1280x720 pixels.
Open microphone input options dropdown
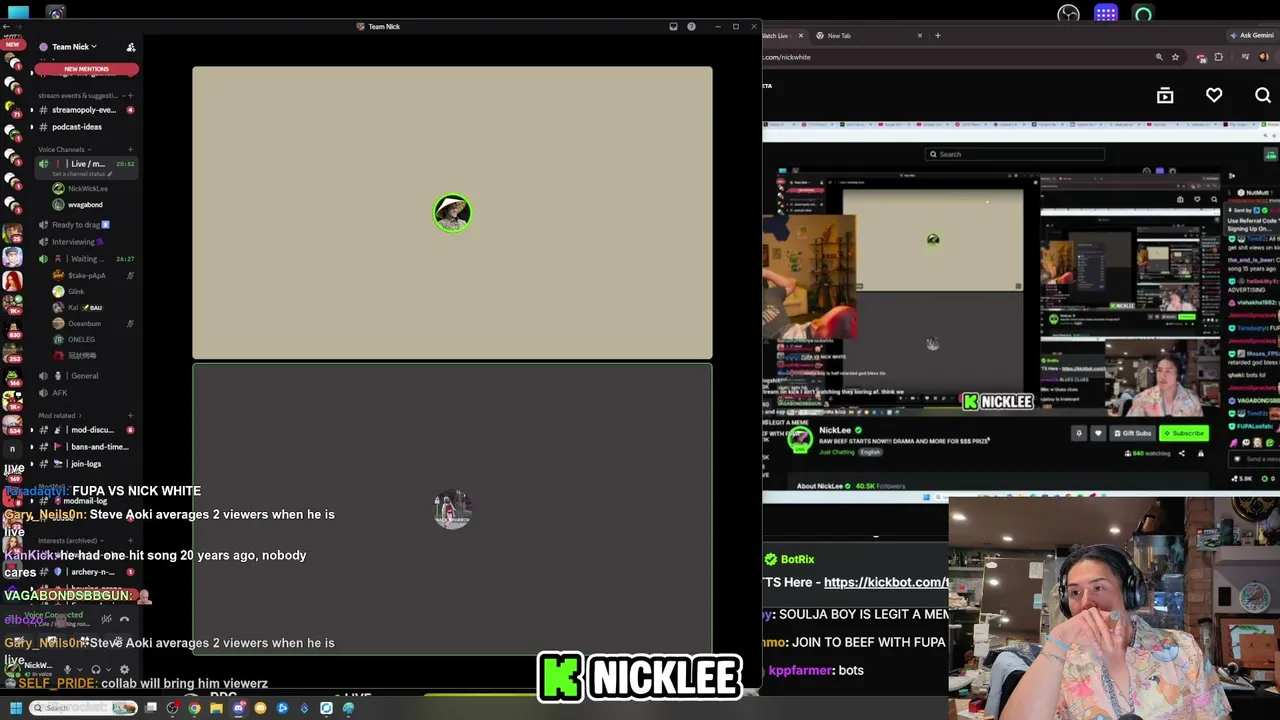(x=80, y=670)
